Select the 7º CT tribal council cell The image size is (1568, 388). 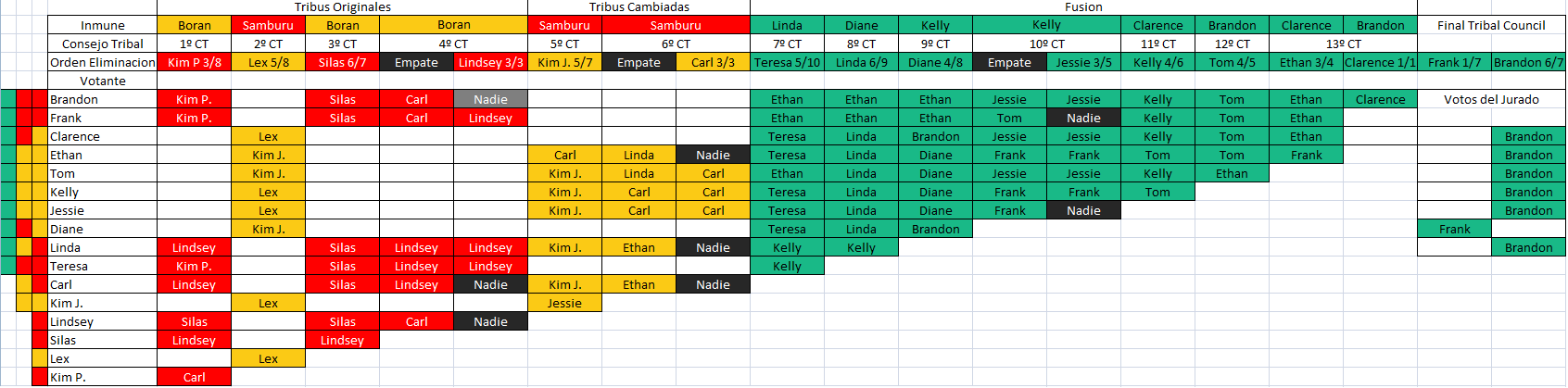click(x=787, y=44)
